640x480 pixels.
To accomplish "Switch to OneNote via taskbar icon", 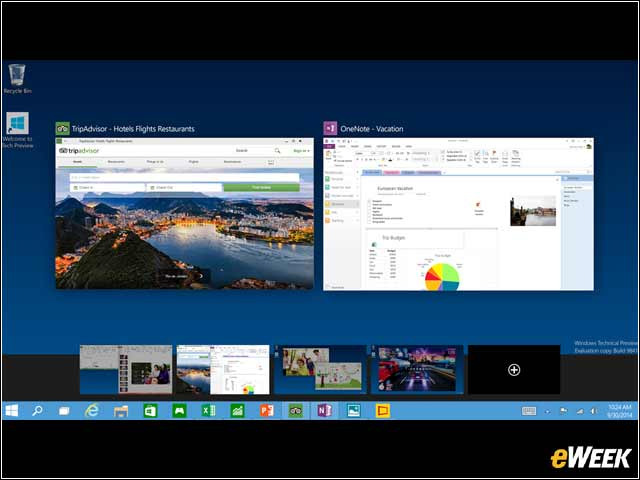I will coord(324,411).
